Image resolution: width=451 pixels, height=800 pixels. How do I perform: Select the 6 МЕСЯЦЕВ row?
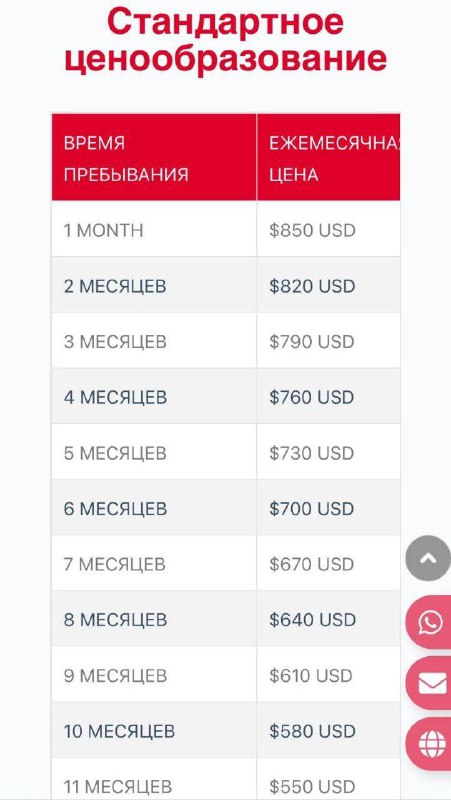pyautogui.click(x=226, y=507)
